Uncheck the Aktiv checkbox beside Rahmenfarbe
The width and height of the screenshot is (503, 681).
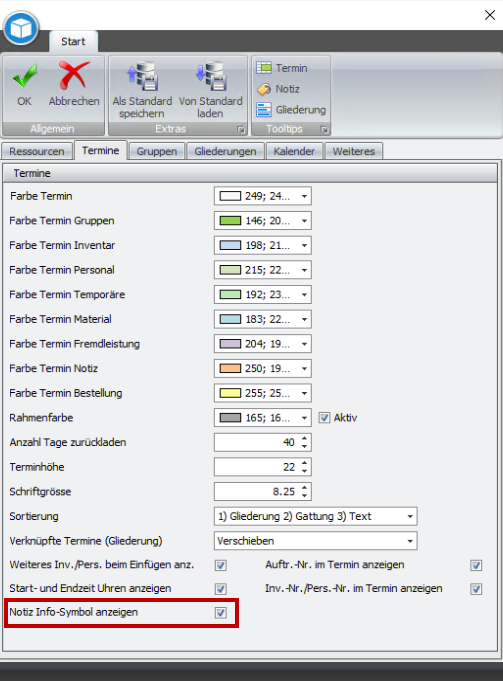324,418
